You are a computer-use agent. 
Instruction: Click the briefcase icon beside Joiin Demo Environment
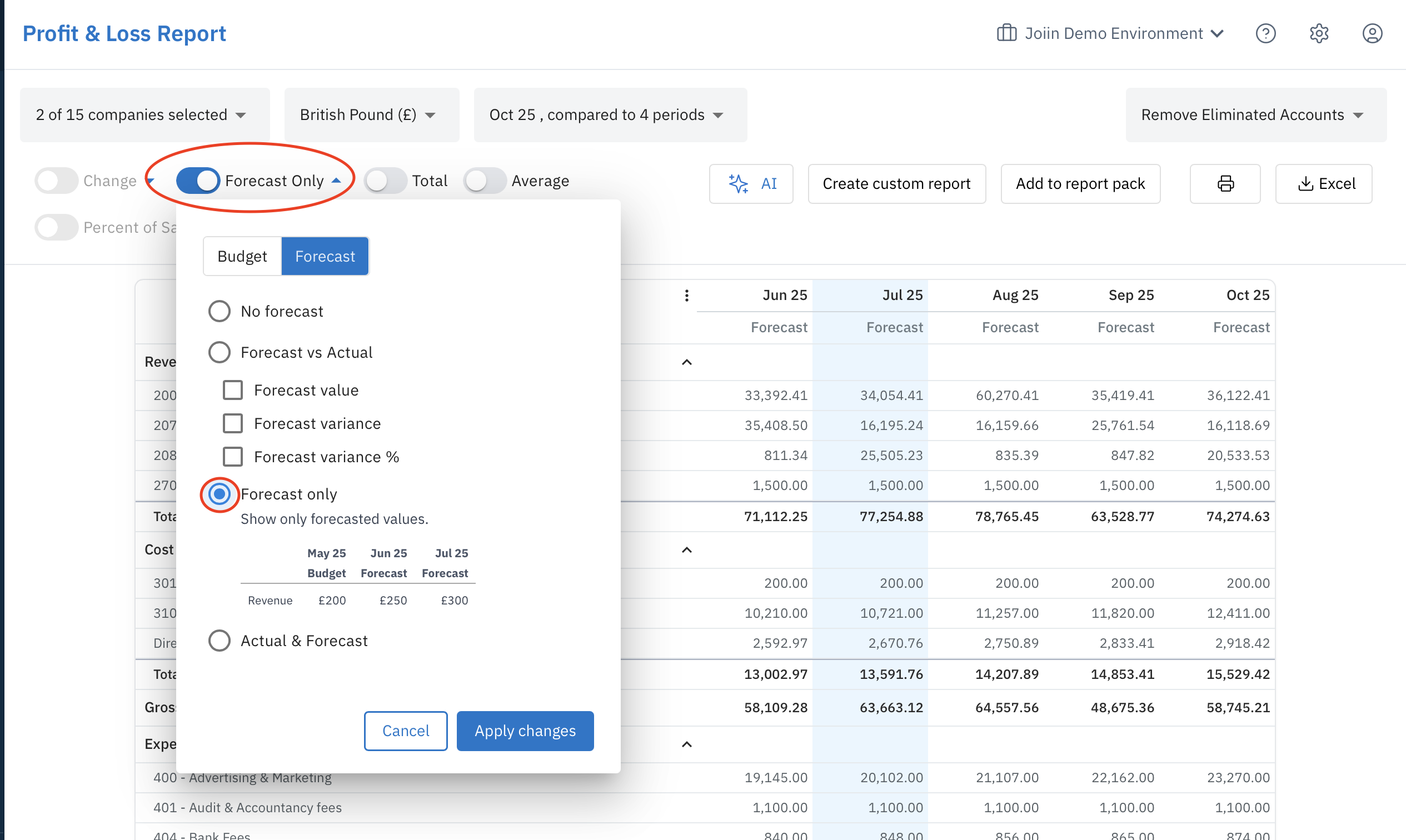point(1006,33)
